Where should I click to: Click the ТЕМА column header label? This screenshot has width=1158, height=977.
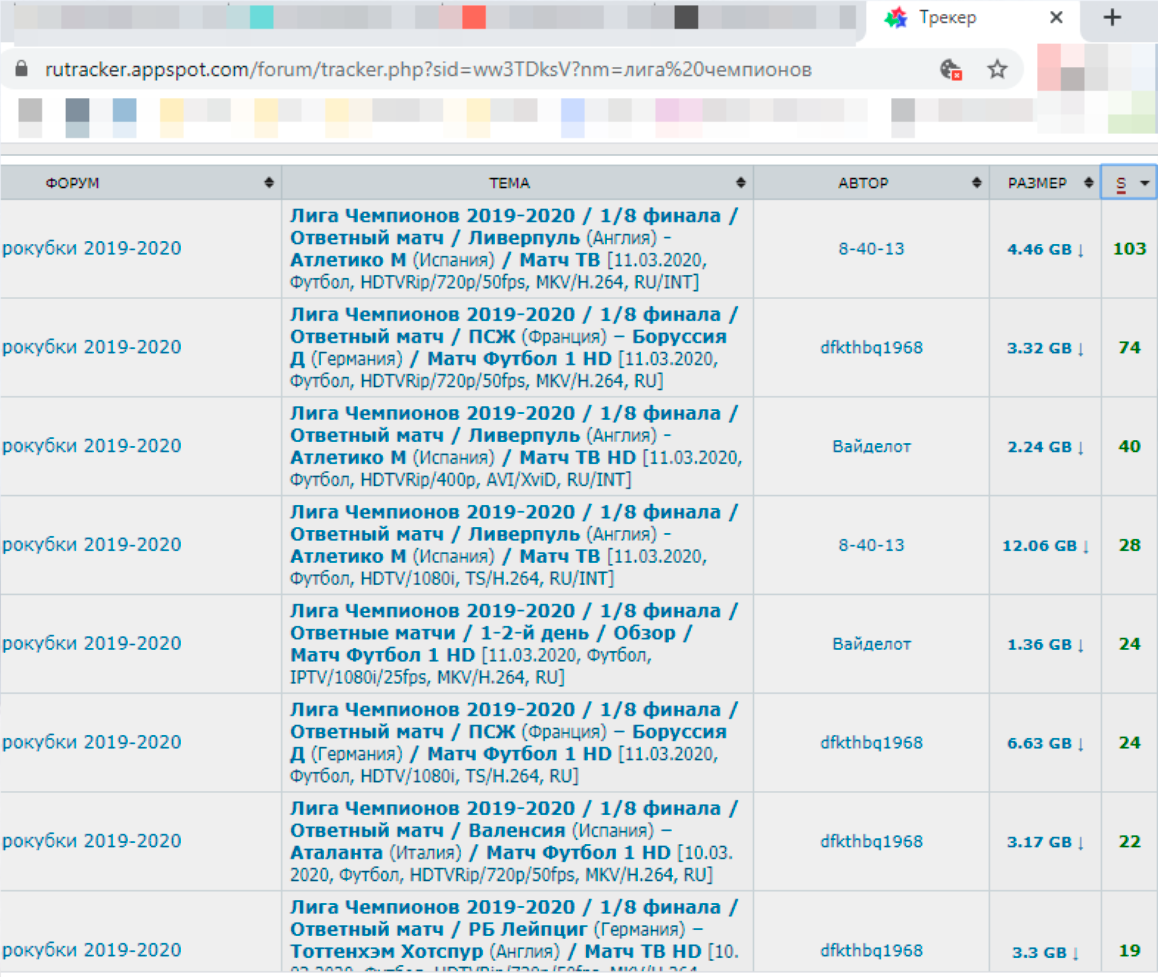(x=510, y=183)
